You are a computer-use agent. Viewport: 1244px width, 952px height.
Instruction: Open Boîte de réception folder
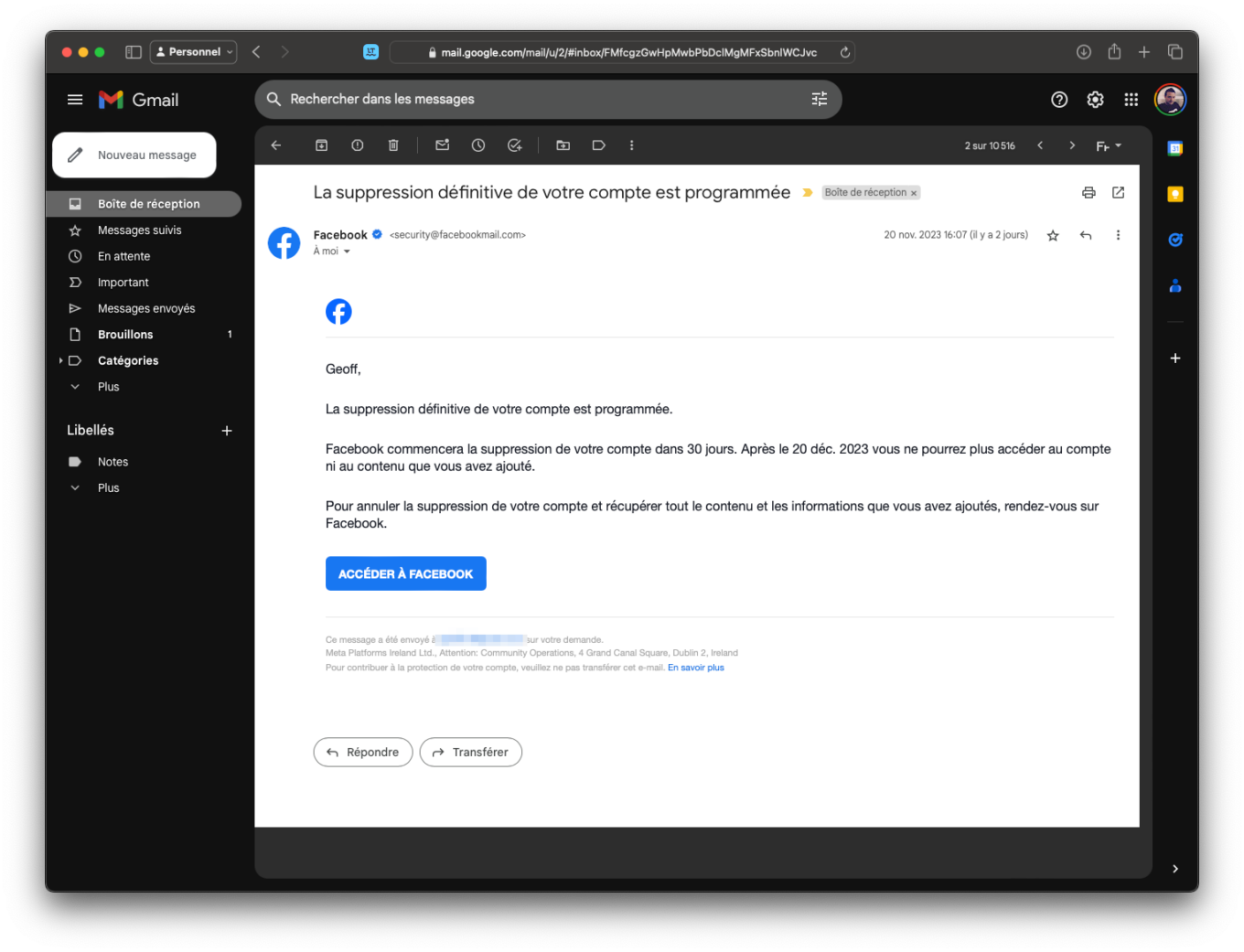144,204
